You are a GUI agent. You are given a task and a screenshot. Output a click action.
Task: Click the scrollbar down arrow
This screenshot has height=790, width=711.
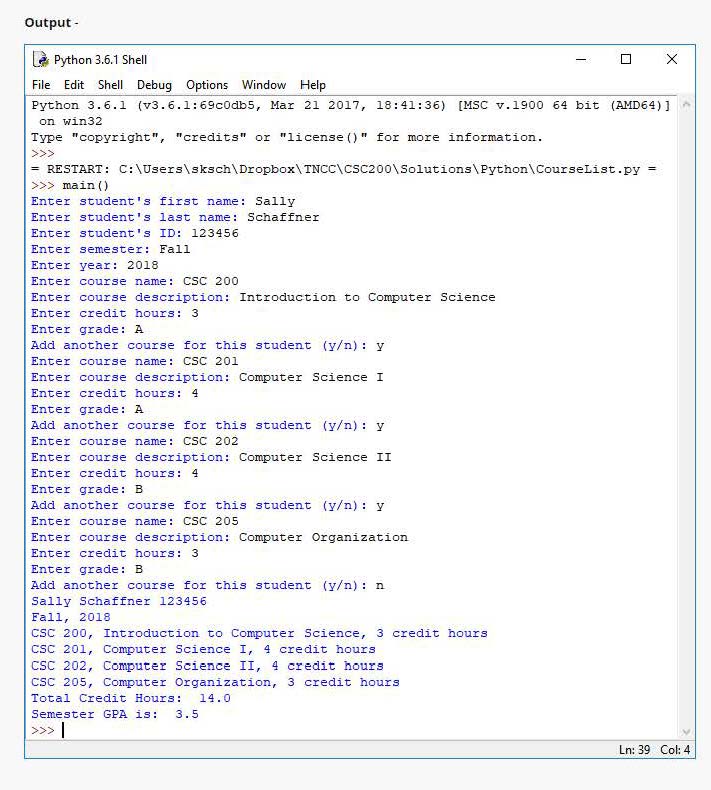pyautogui.click(x=686, y=732)
